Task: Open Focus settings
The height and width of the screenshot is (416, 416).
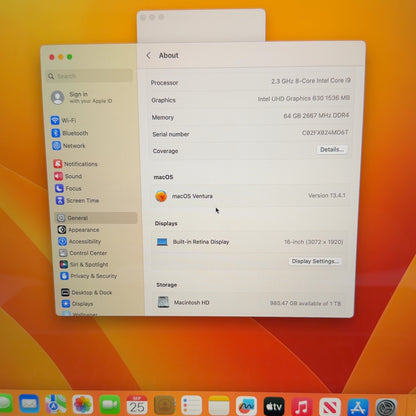Action: click(x=68, y=188)
